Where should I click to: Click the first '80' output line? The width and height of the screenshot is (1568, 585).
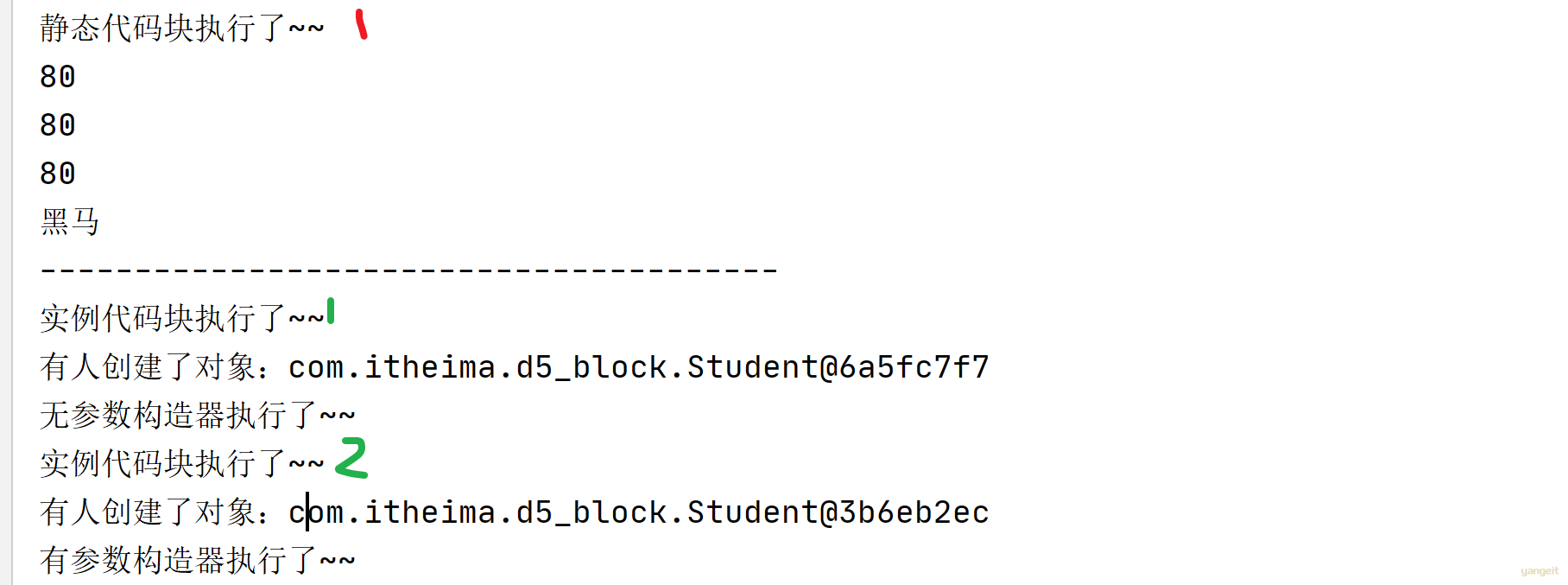point(58,77)
